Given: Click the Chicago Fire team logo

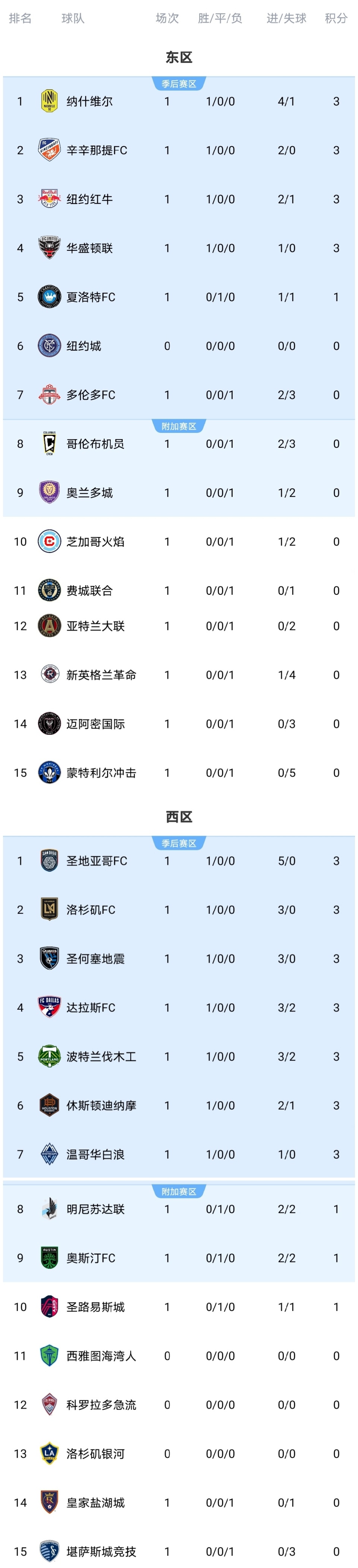Looking at the screenshot, I should [49, 542].
